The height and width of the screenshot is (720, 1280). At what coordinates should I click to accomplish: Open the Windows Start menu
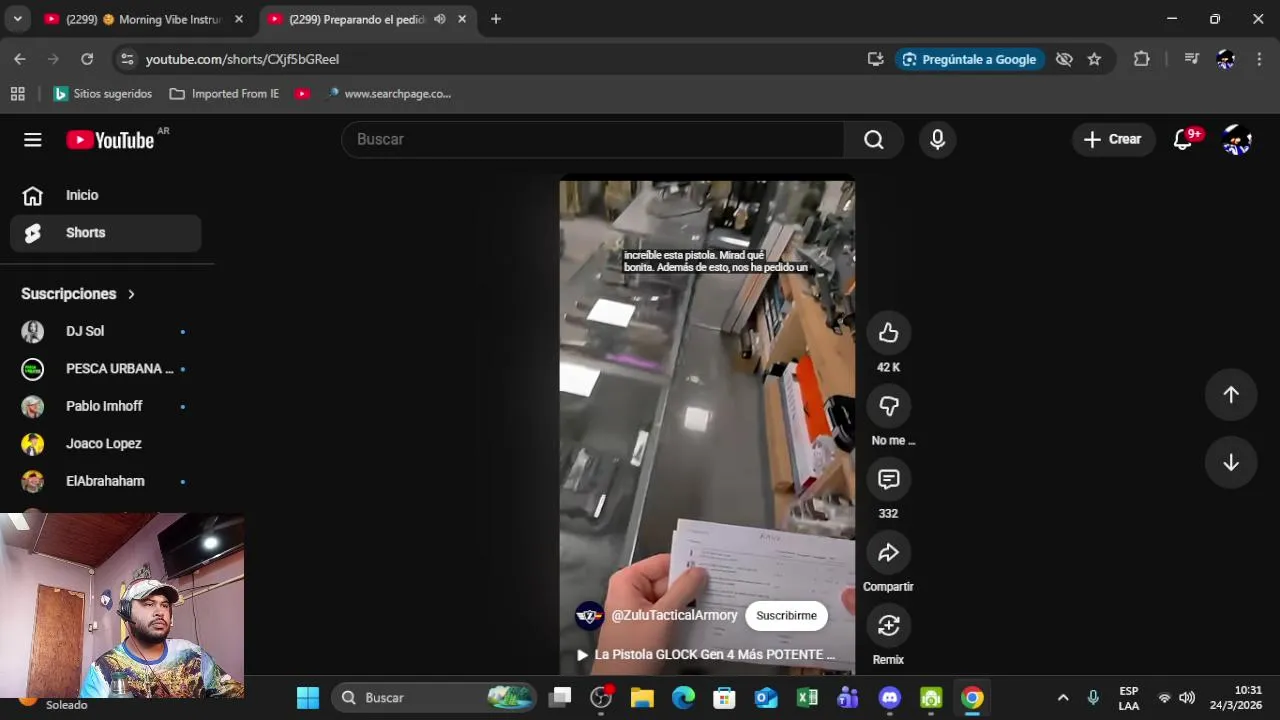tap(308, 698)
